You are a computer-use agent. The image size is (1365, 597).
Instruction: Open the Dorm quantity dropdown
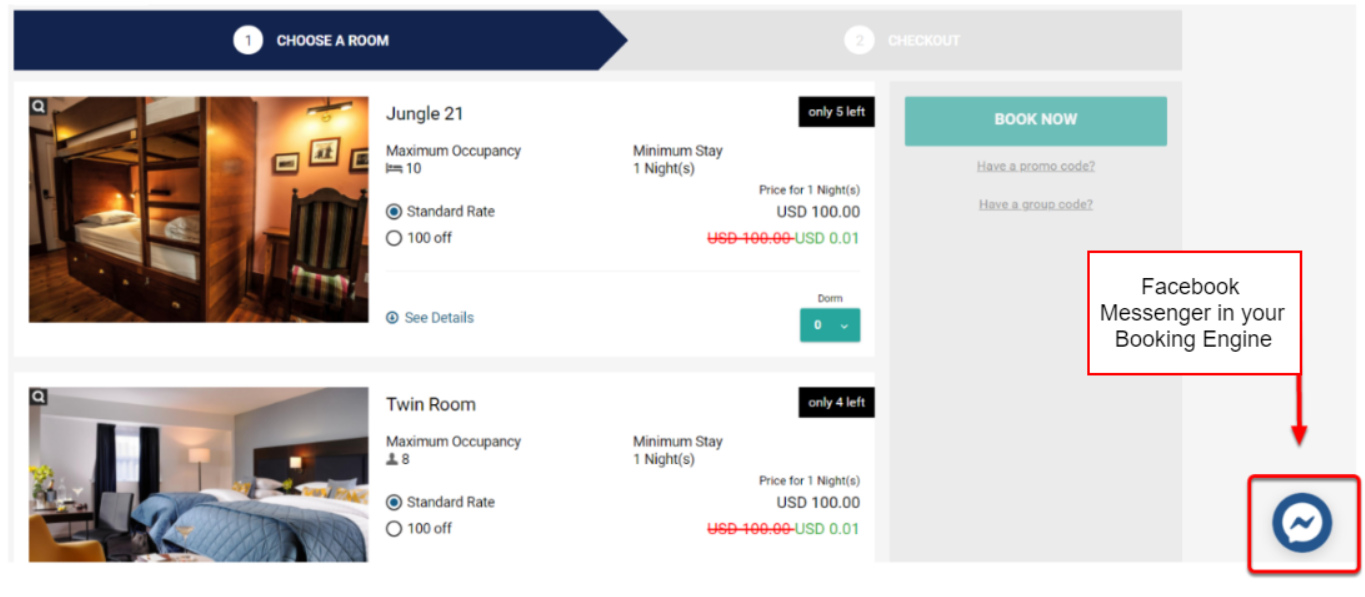point(829,325)
